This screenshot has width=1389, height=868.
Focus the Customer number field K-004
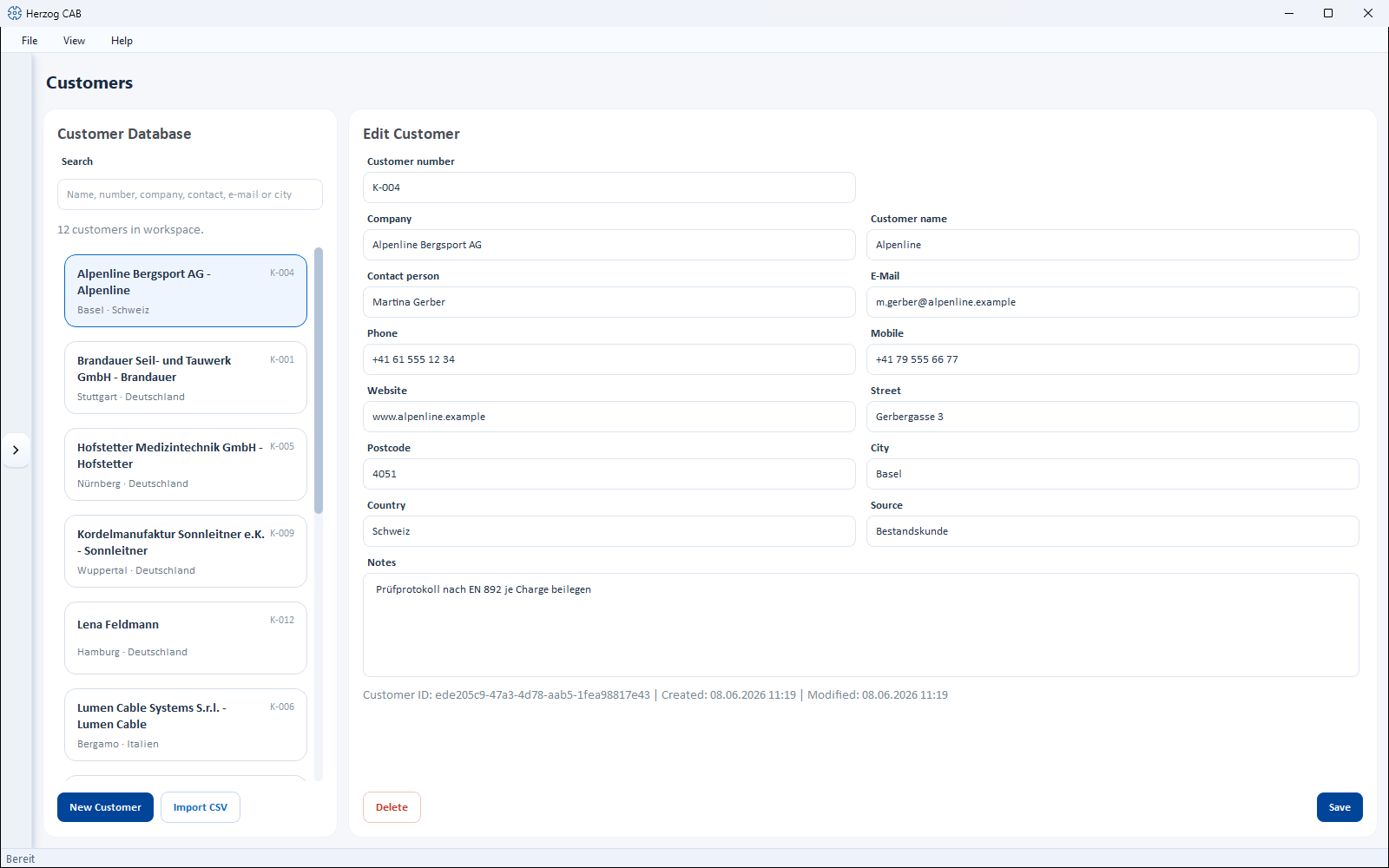(x=609, y=187)
